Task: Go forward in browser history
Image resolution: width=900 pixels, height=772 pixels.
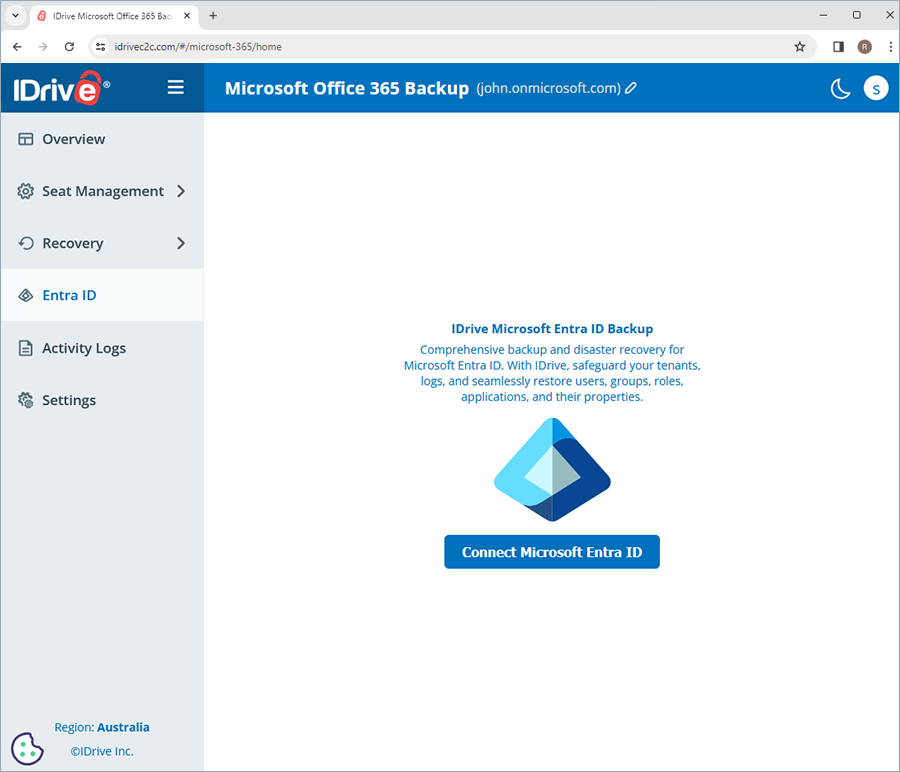Action: coord(43,47)
